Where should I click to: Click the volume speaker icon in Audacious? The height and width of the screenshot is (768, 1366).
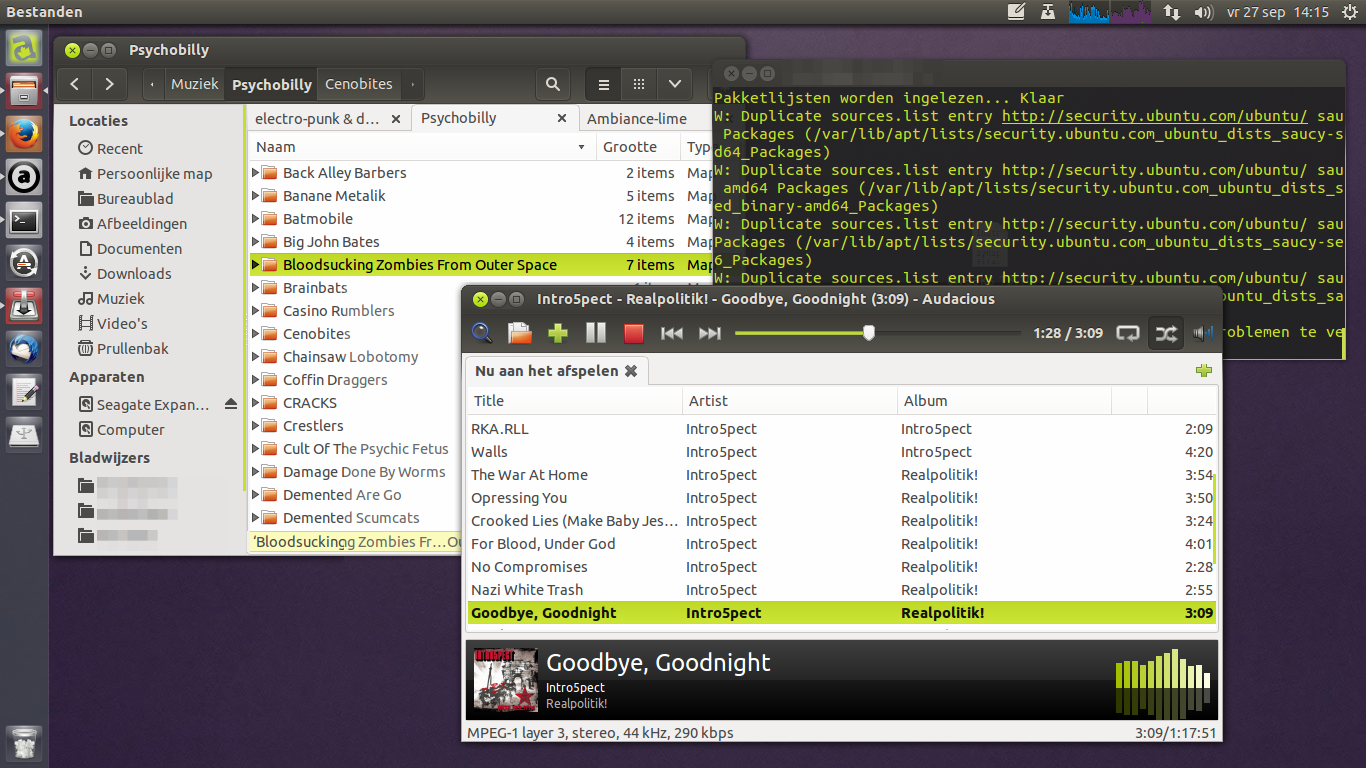pos(1204,333)
